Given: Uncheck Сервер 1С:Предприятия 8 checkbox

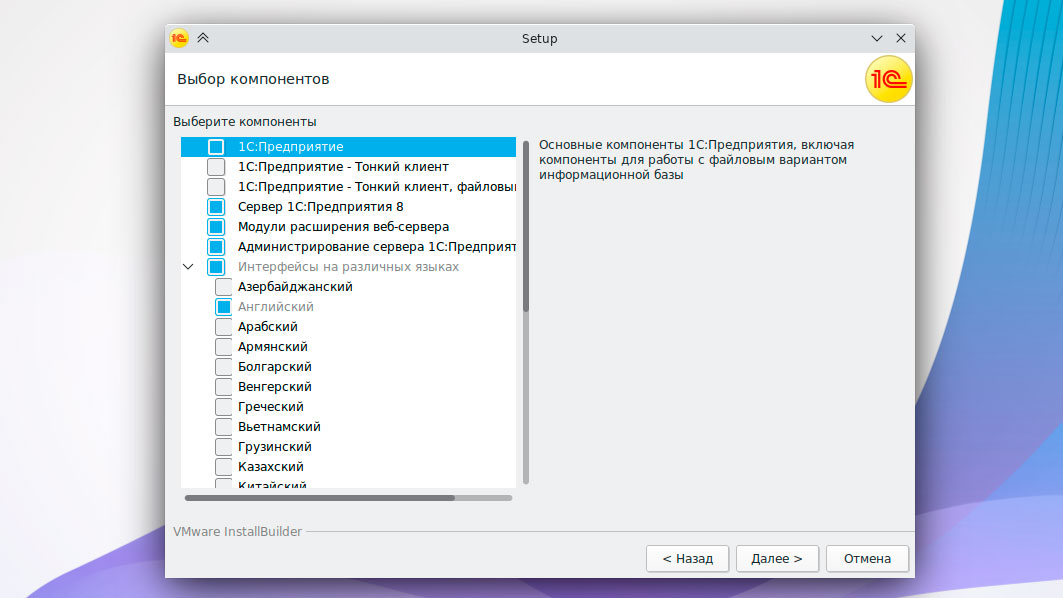Looking at the screenshot, I should point(216,207).
